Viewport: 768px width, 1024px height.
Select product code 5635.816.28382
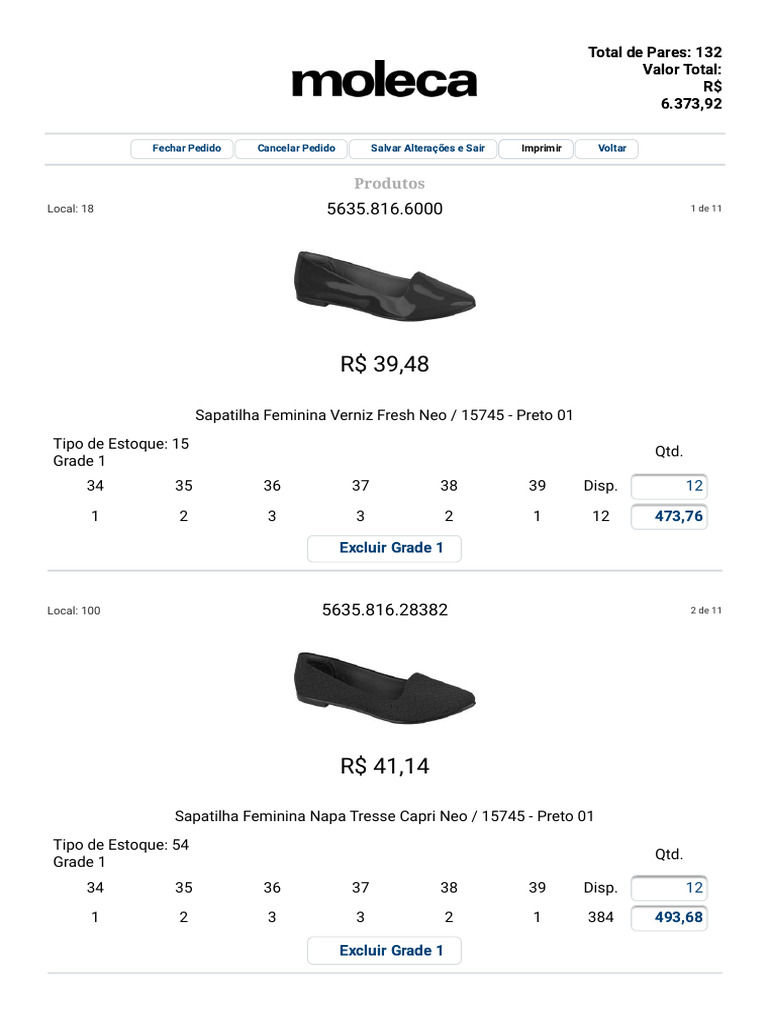click(385, 610)
